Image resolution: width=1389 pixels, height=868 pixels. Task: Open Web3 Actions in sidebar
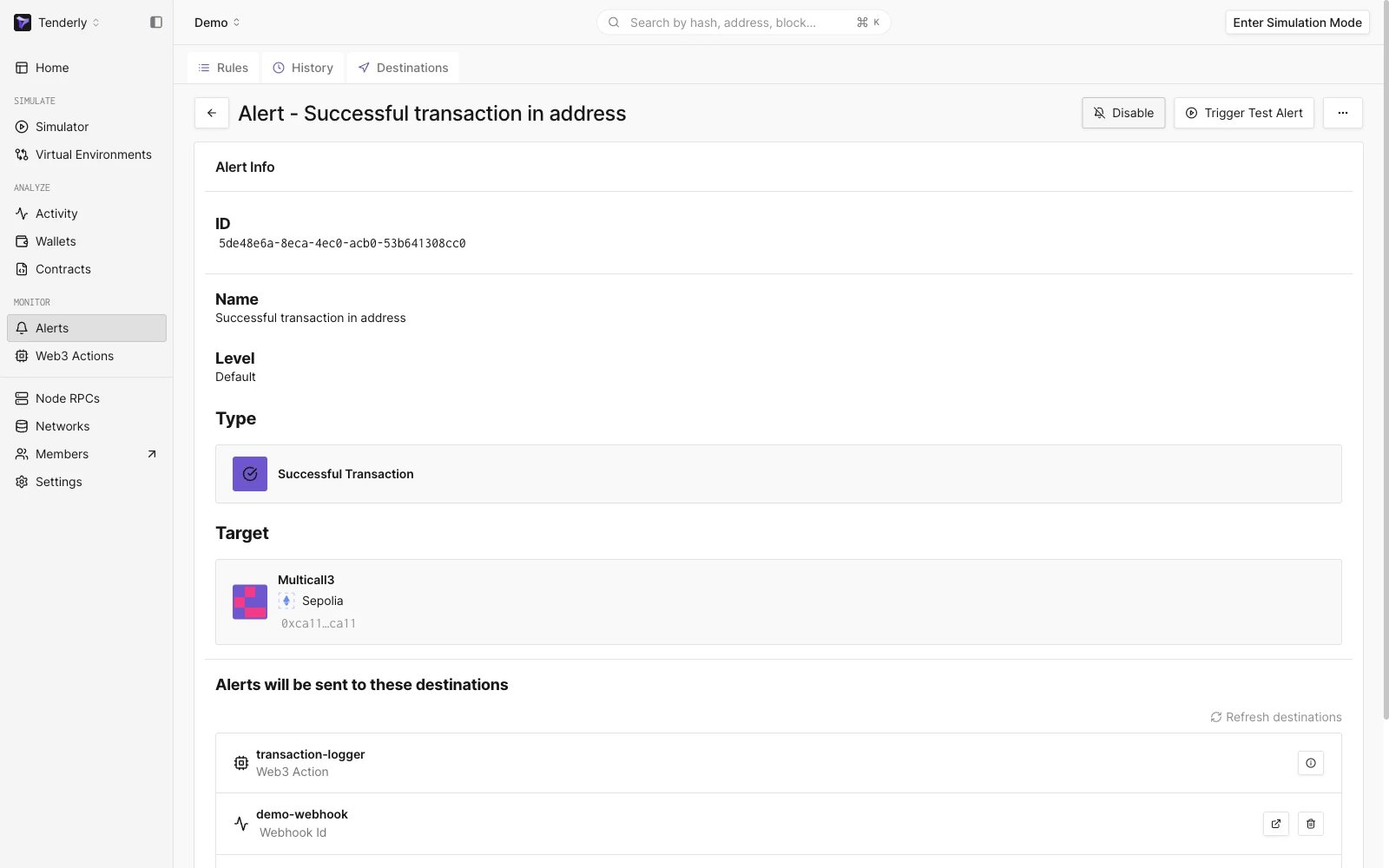coord(87,356)
